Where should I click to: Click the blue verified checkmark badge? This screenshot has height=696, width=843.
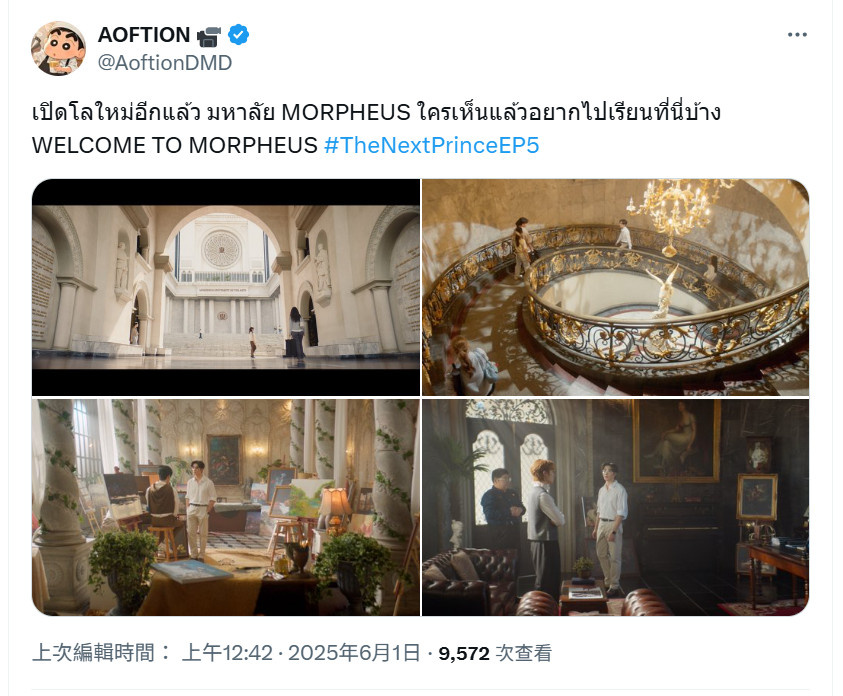(x=238, y=35)
